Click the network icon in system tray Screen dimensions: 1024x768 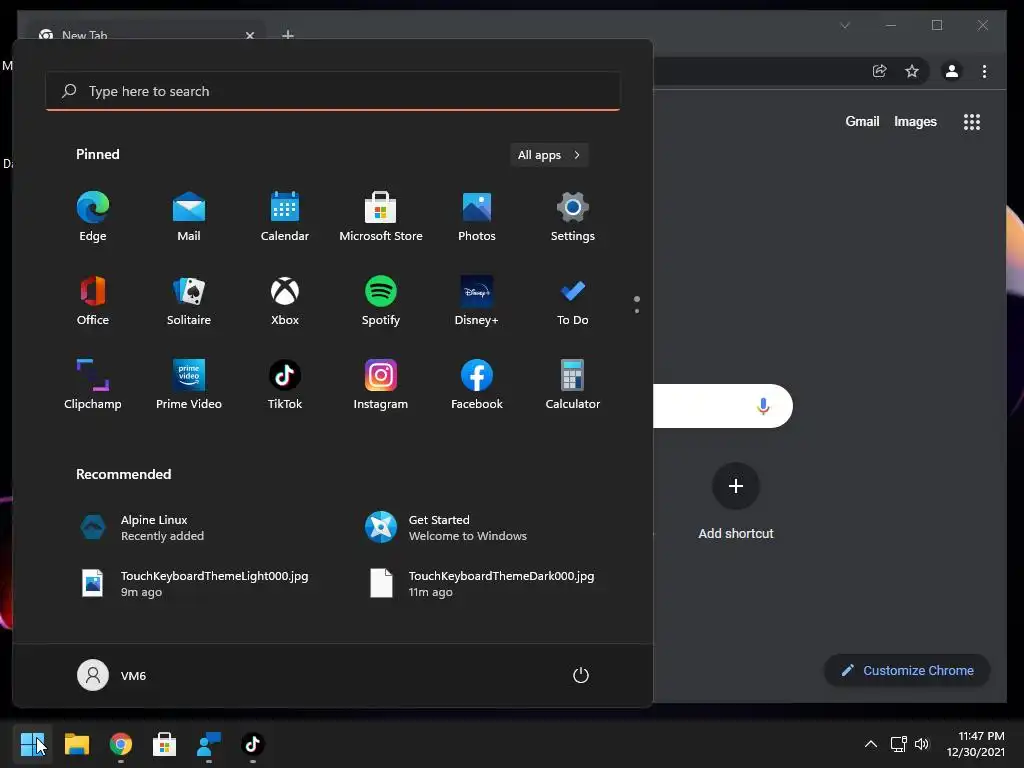click(899, 744)
